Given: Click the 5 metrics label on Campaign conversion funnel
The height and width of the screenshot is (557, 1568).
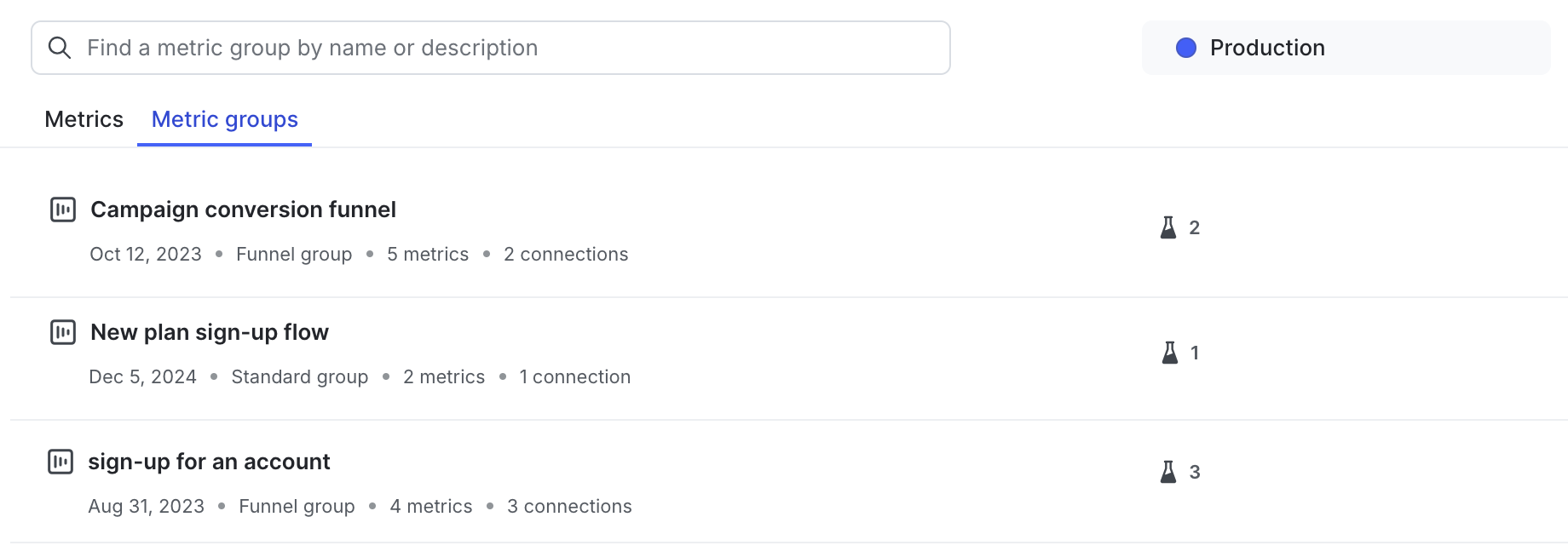Looking at the screenshot, I should point(428,254).
